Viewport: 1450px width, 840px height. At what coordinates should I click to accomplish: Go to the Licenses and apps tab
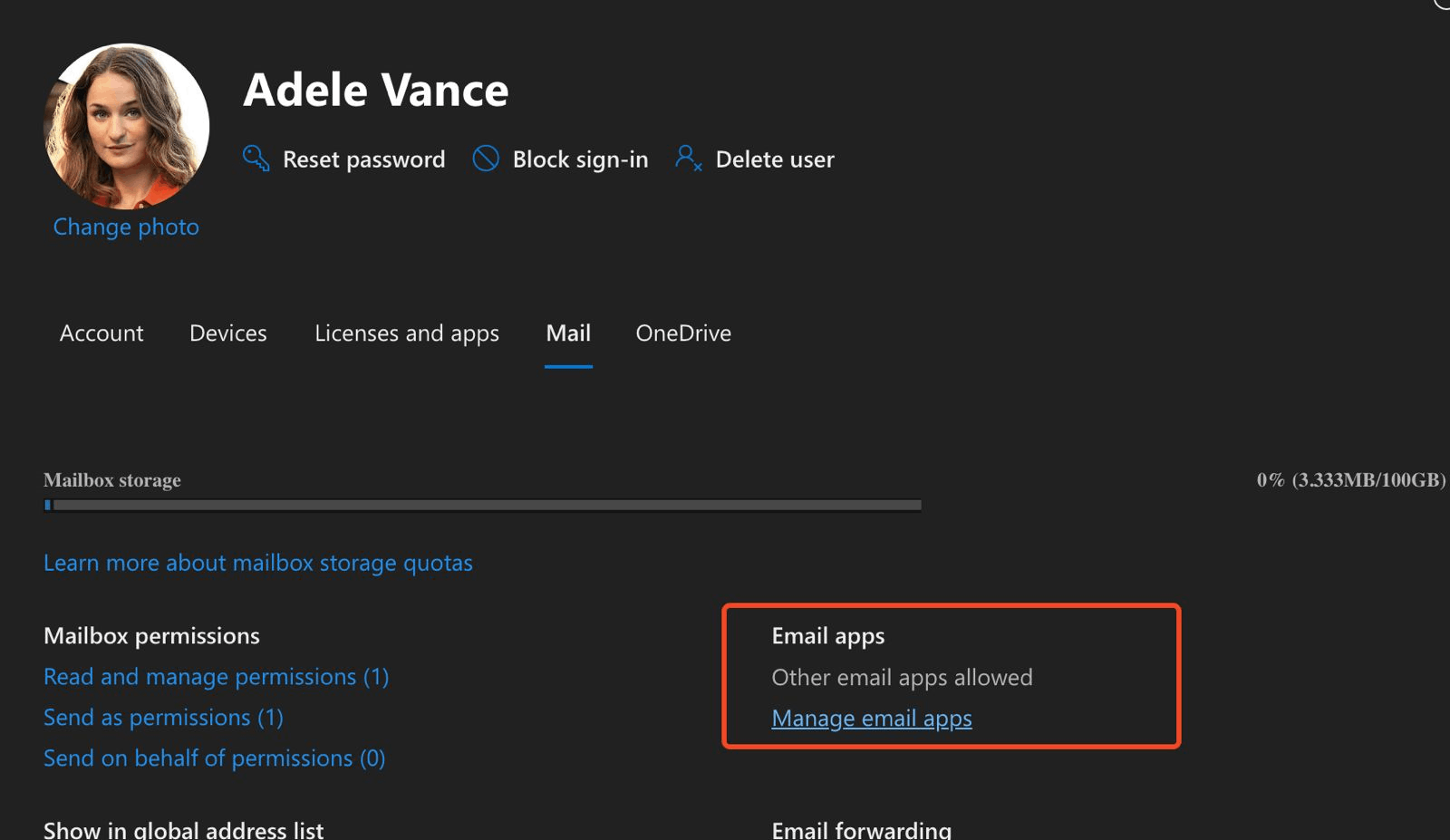(407, 333)
